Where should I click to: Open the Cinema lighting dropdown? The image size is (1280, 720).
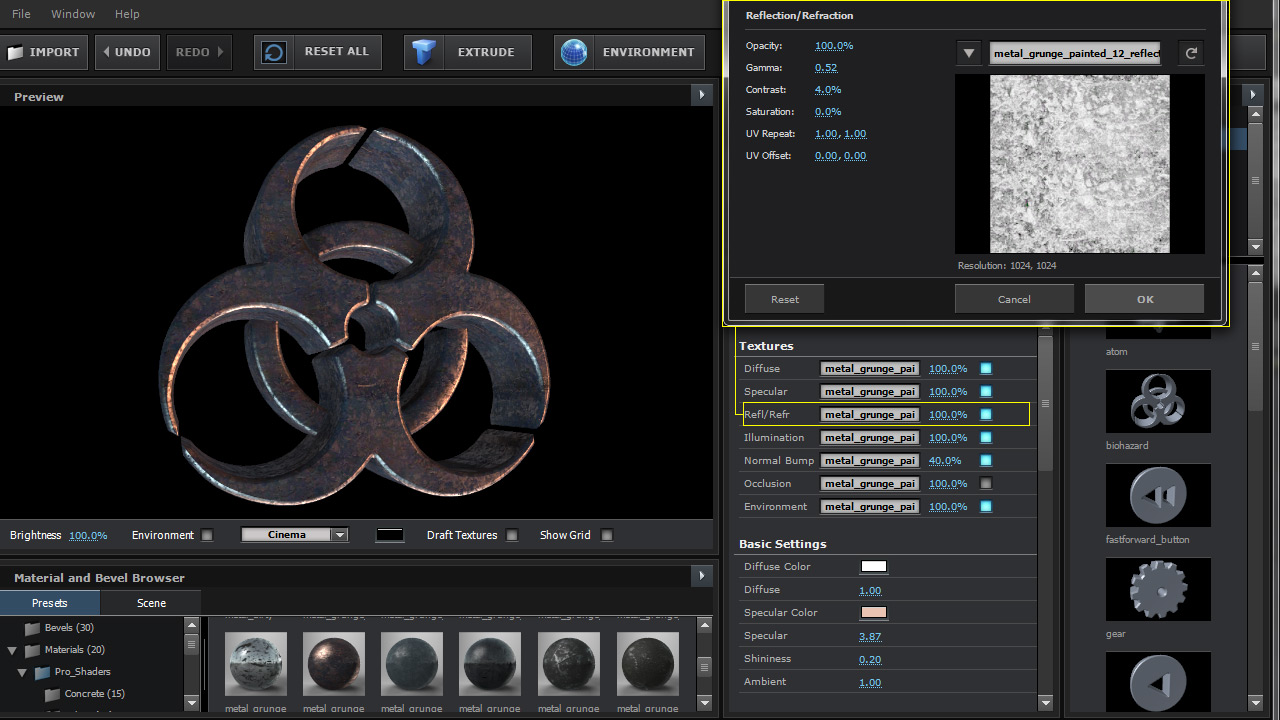[x=339, y=535]
